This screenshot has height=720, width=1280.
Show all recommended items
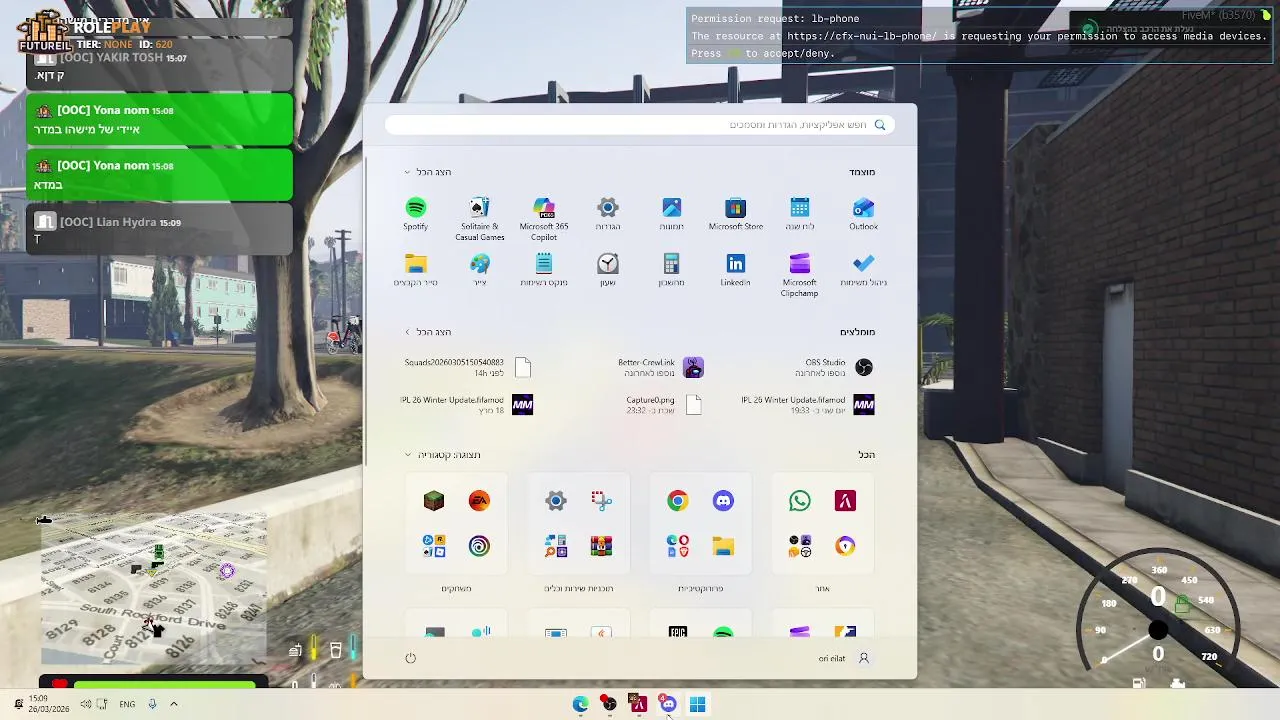tap(428, 332)
